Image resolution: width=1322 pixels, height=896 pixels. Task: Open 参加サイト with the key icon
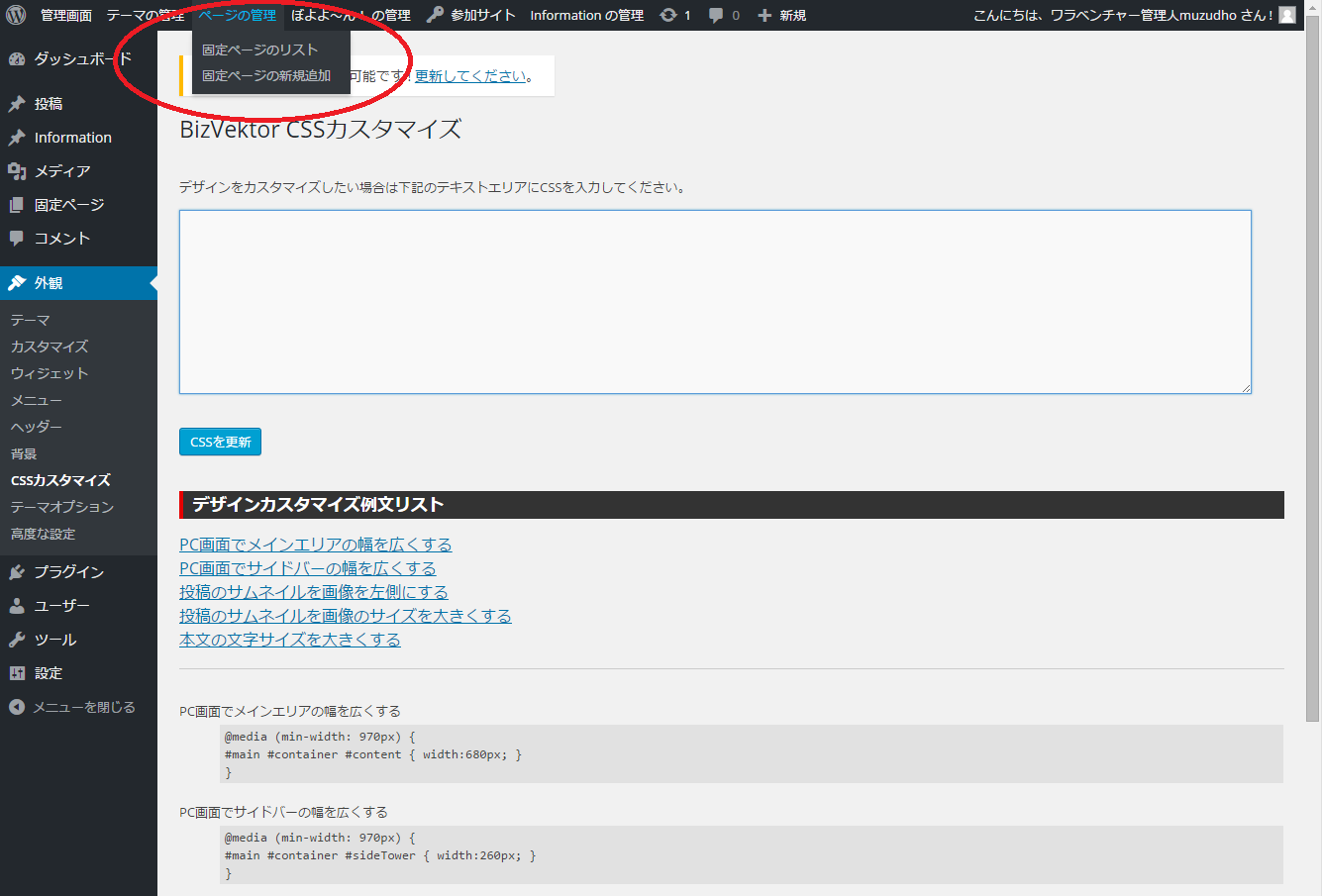coord(470,15)
